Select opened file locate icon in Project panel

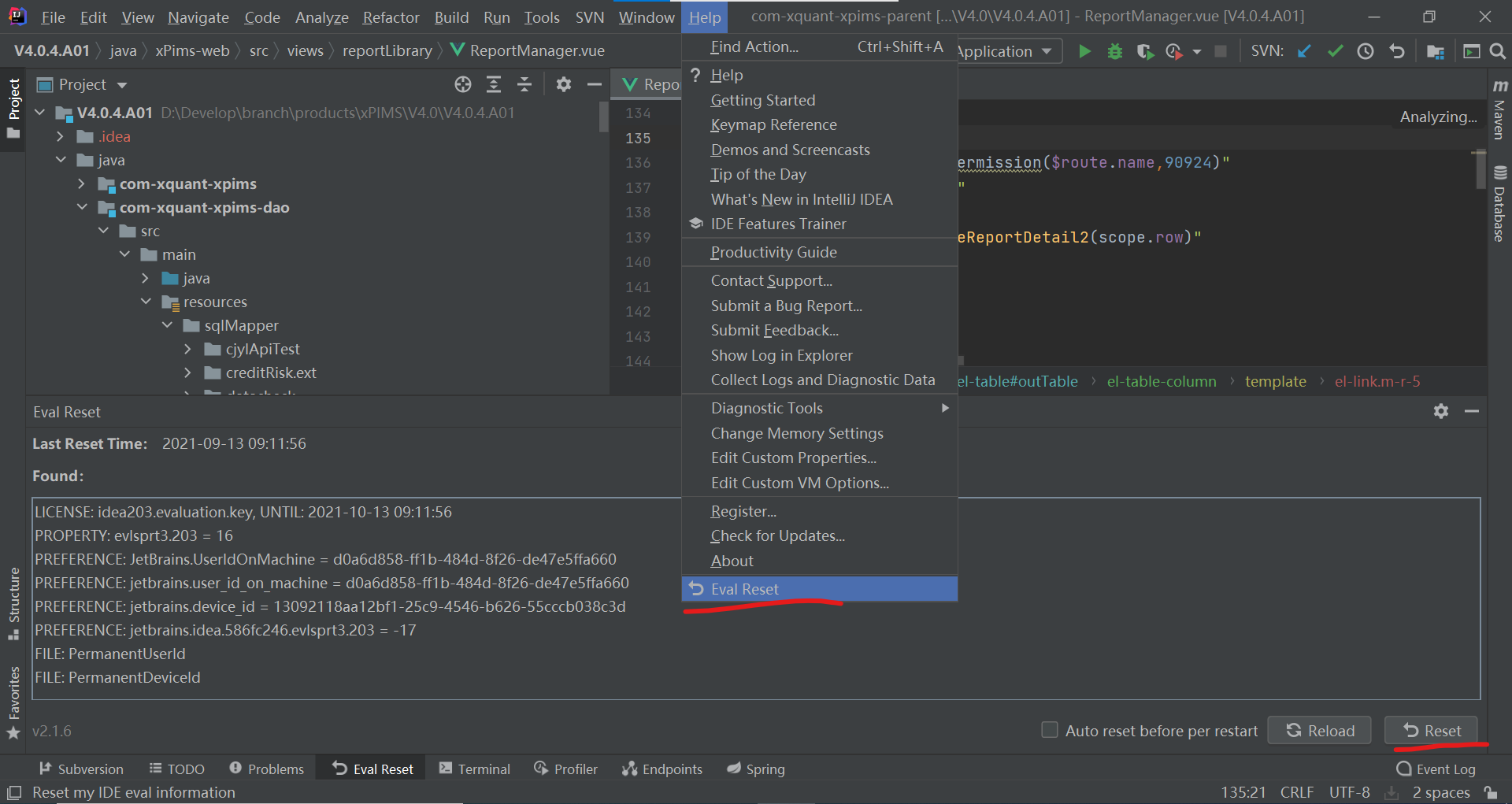click(x=463, y=84)
